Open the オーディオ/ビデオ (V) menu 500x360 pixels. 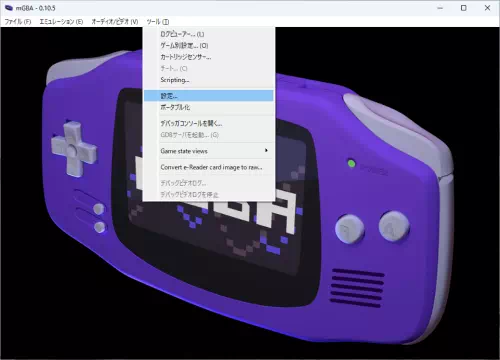click(115, 22)
